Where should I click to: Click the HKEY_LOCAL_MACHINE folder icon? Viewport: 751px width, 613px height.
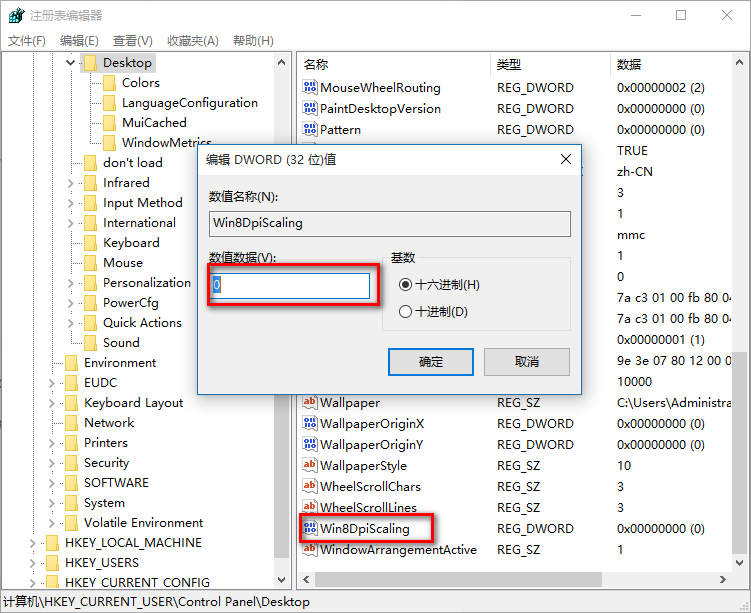[52, 543]
